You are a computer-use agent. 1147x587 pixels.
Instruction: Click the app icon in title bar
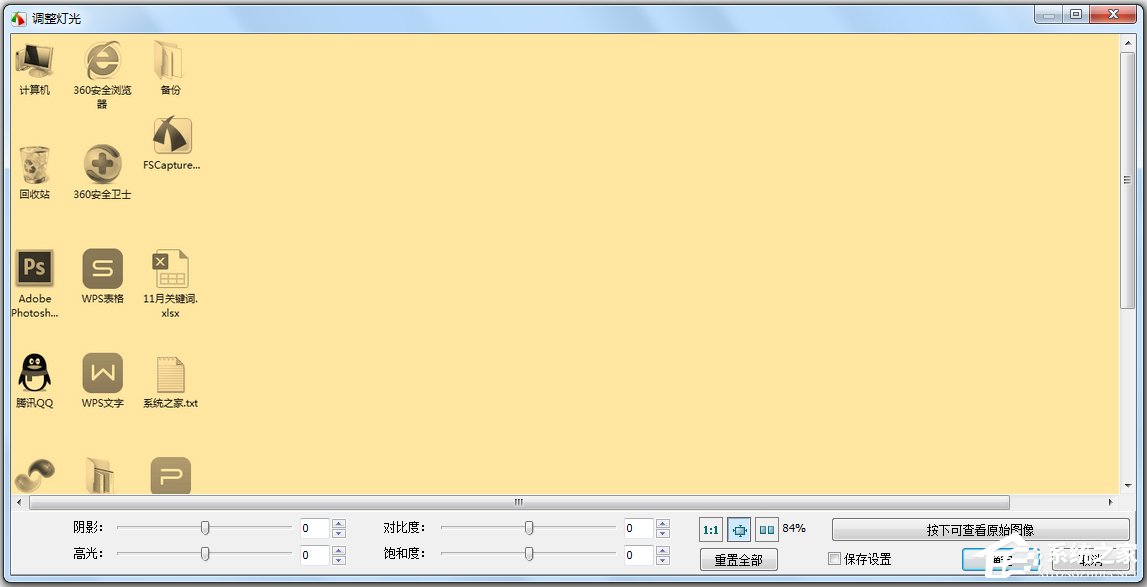(18, 18)
